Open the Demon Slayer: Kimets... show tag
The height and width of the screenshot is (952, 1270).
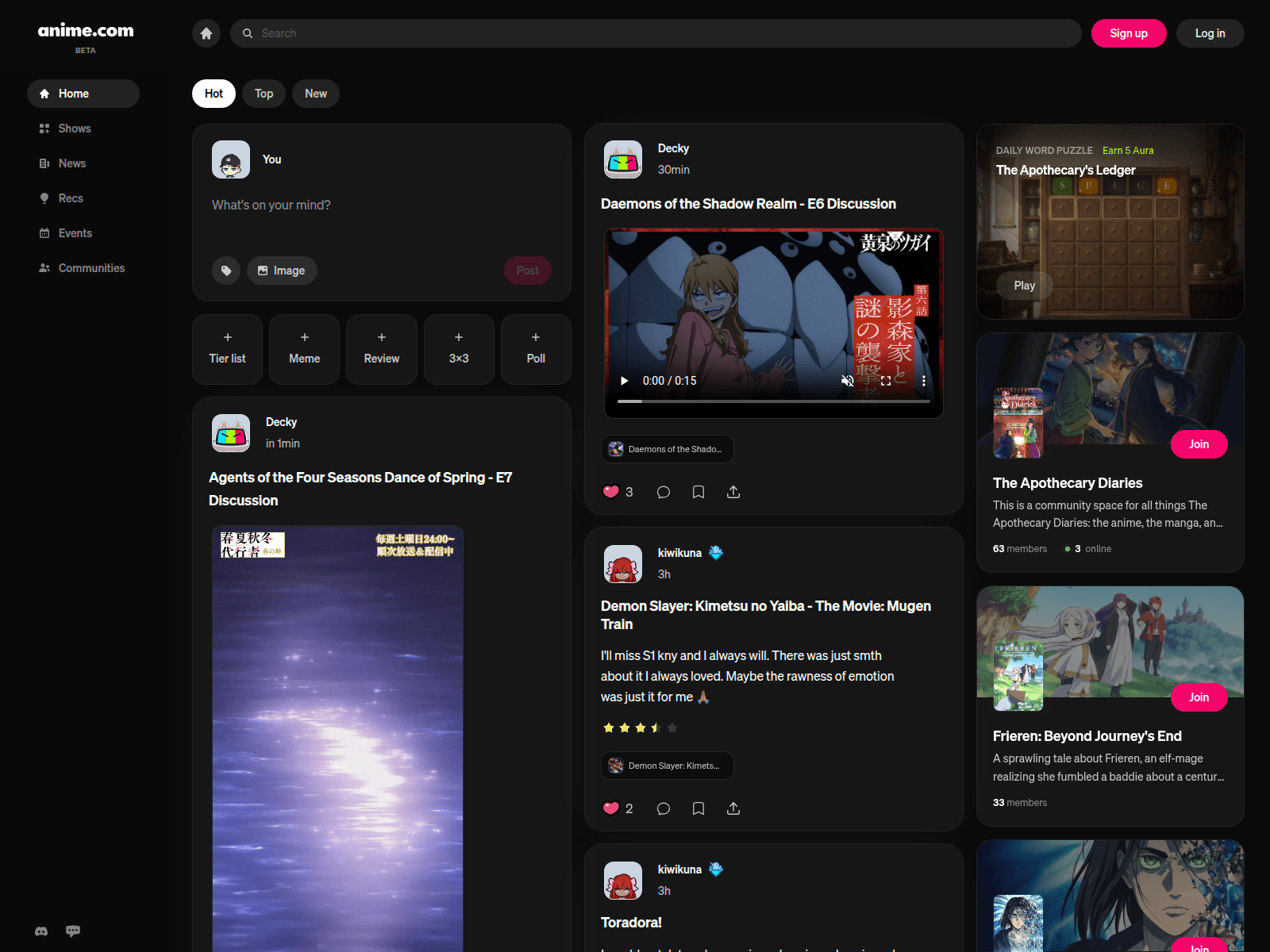click(668, 766)
